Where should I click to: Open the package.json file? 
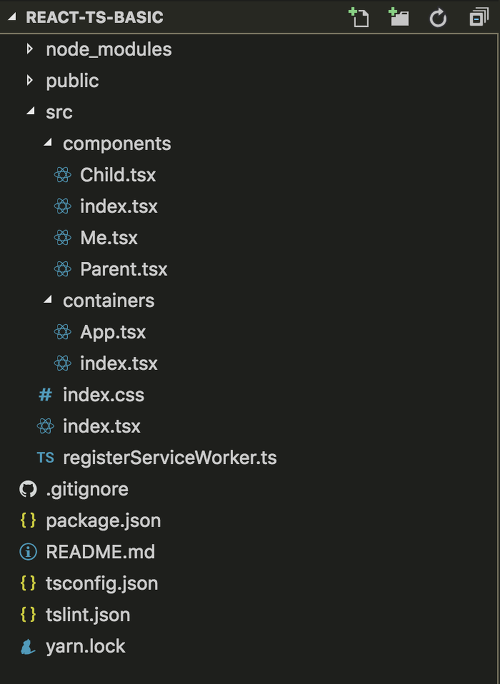point(103,521)
